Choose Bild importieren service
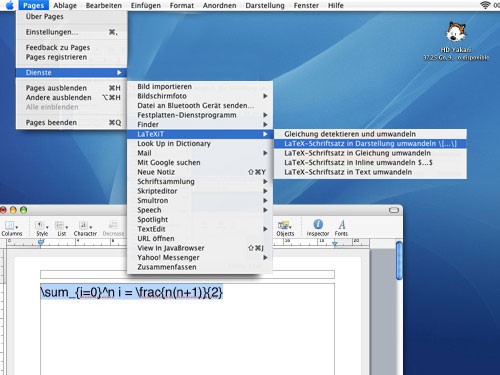This screenshot has height=375, width=500. coord(200,87)
